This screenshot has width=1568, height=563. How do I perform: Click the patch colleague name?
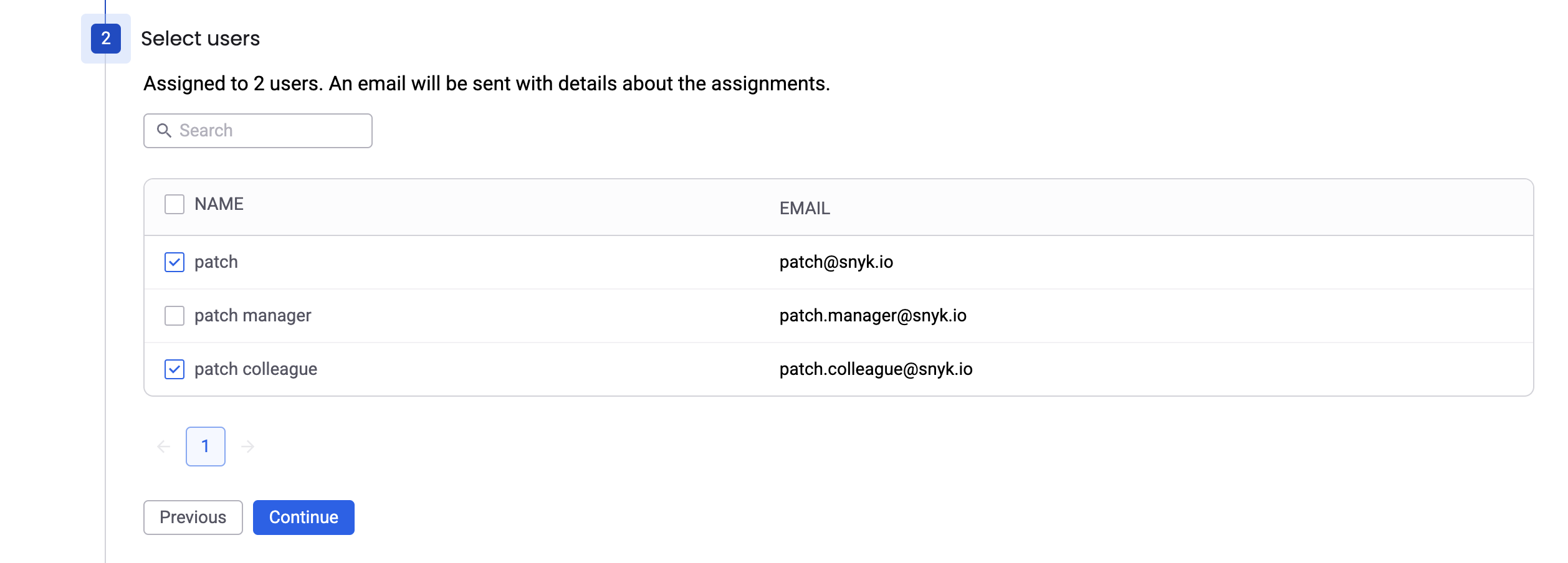[x=256, y=369]
